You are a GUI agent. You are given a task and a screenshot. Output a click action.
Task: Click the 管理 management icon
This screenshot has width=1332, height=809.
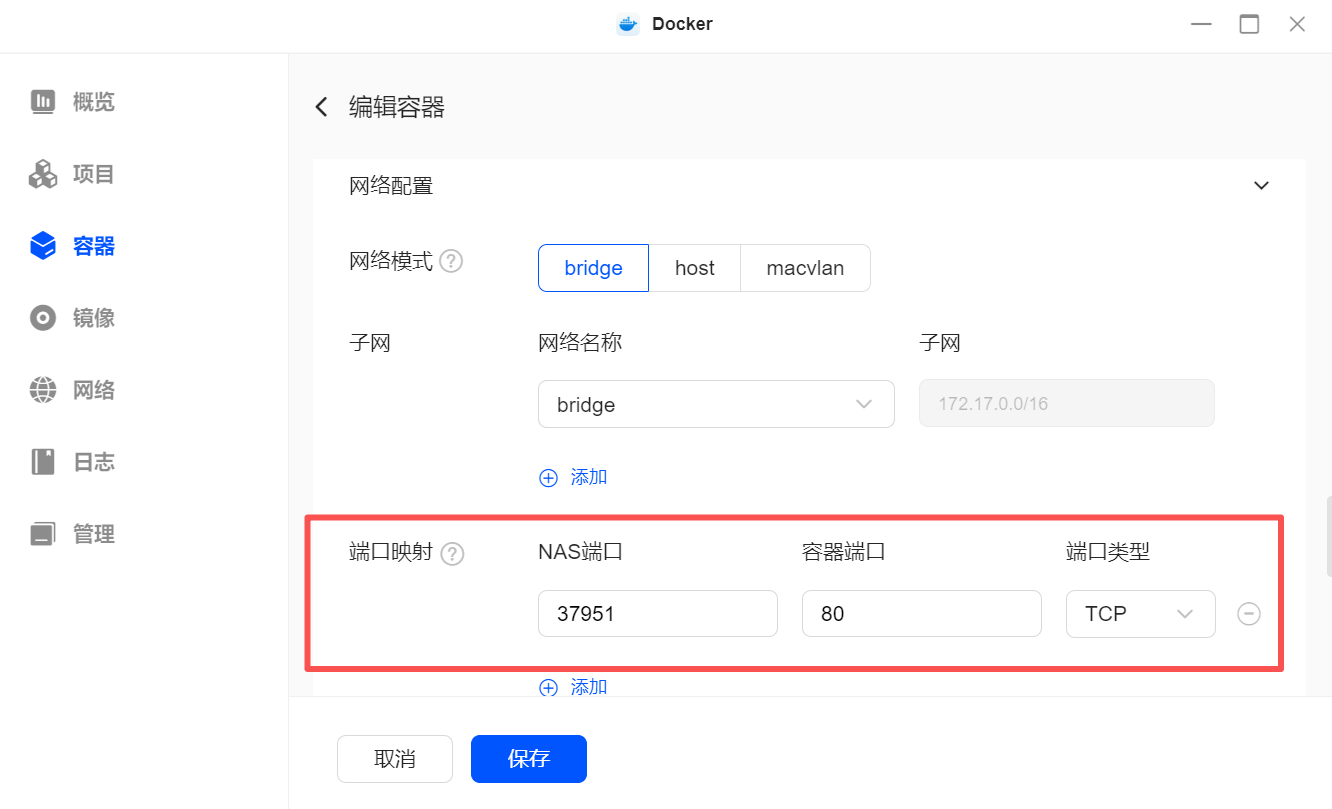[x=43, y=534]
